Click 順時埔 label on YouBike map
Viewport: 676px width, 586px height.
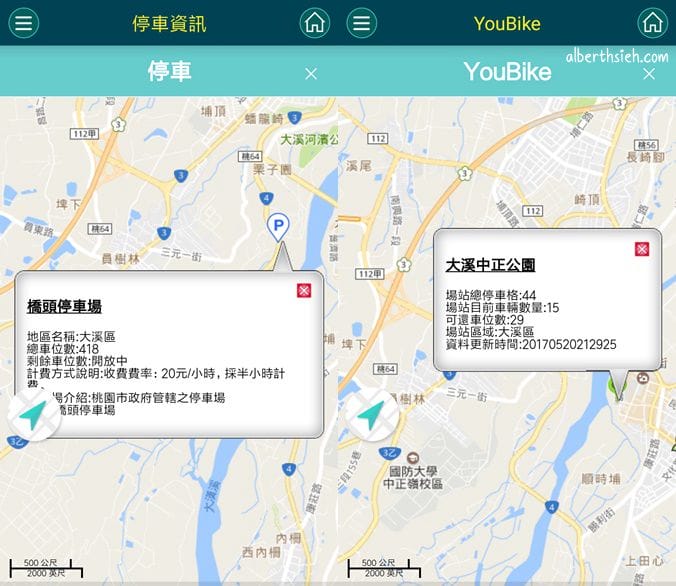(x=601, y=479)
